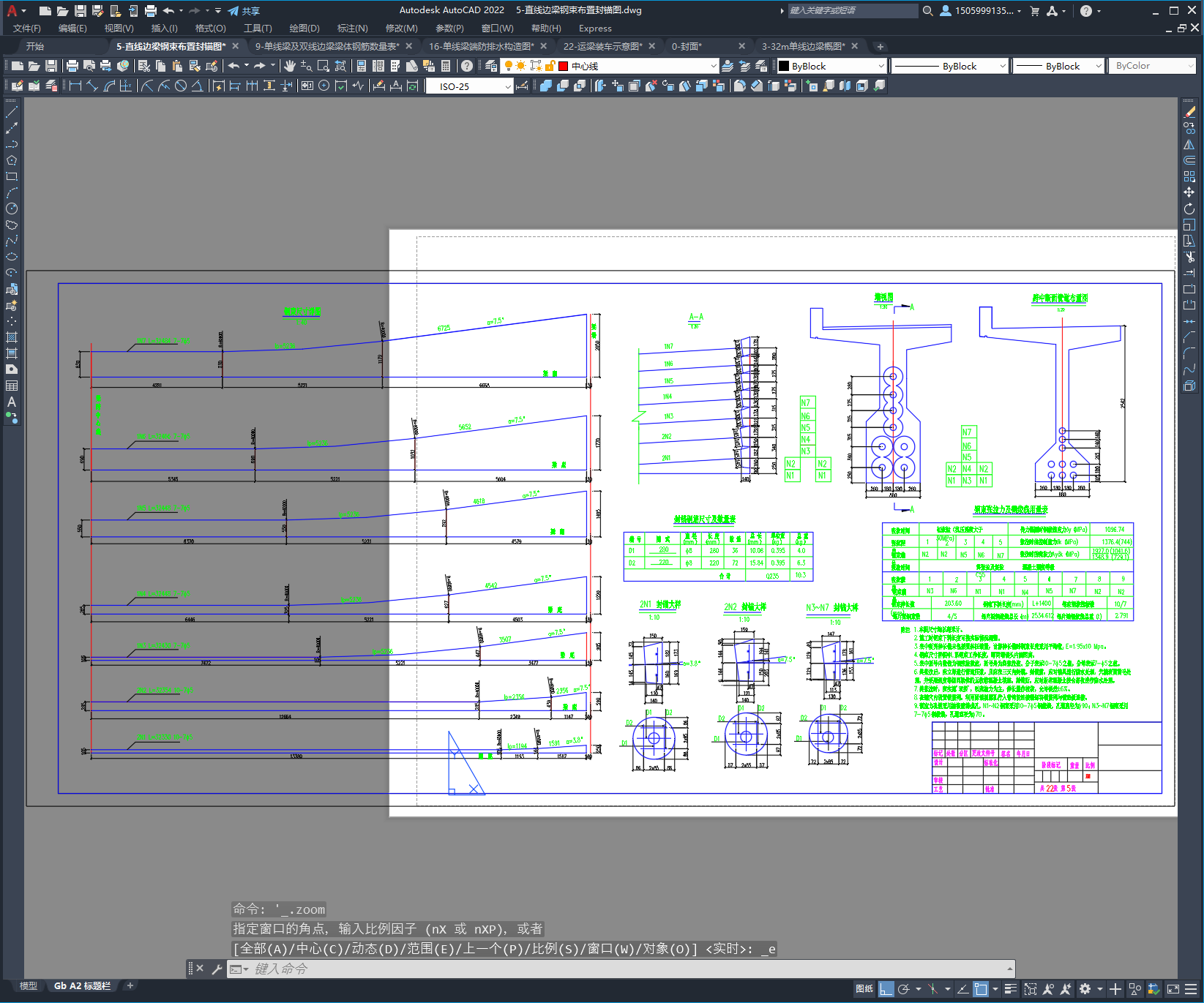Open the Autodesk App Store cart icon
This screenshot has height=1003, width=1204.
coord(1035,10)
